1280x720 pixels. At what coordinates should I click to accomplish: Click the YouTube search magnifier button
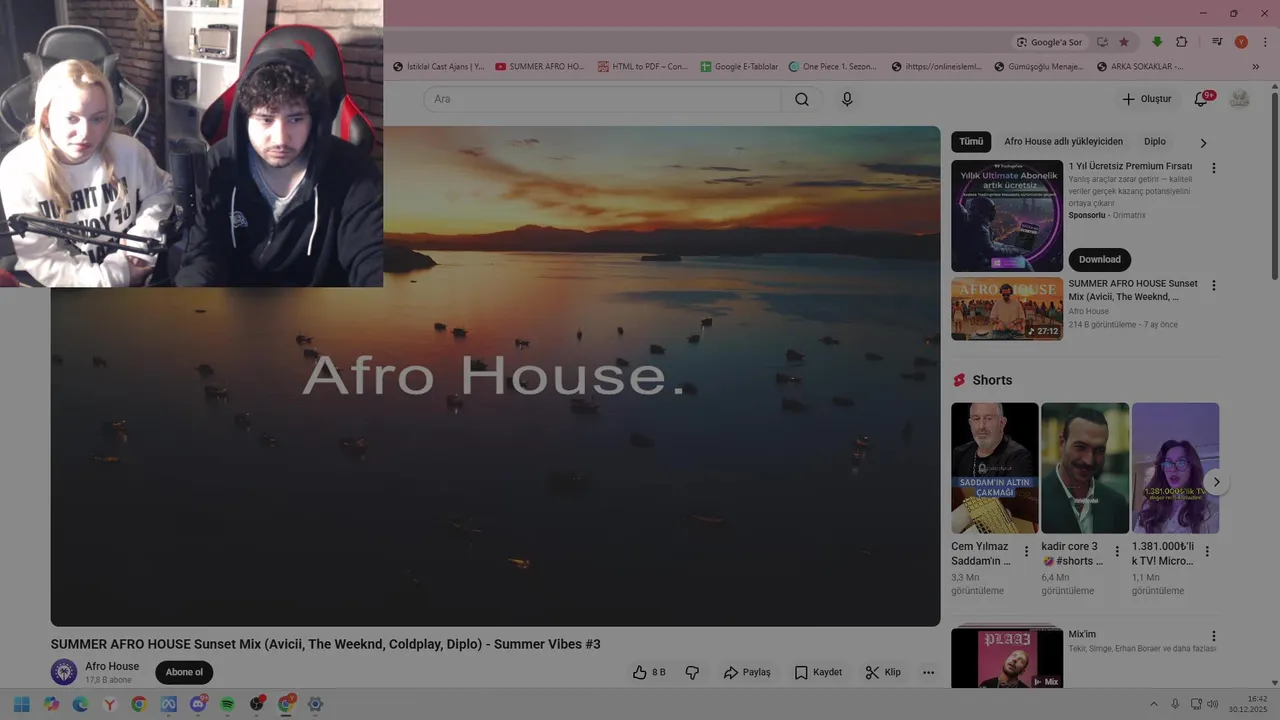click(802, 99)
